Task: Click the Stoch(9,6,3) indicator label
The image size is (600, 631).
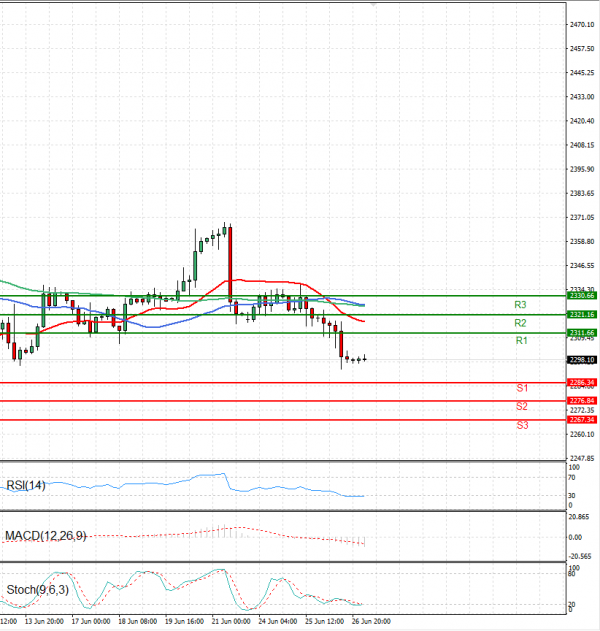Action: 37,590
